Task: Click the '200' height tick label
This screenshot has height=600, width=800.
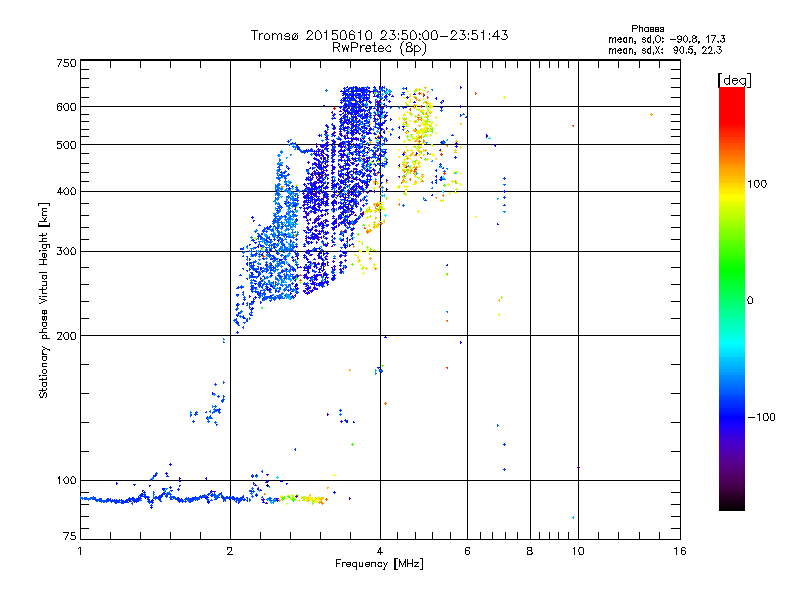Action: [67, 336]
